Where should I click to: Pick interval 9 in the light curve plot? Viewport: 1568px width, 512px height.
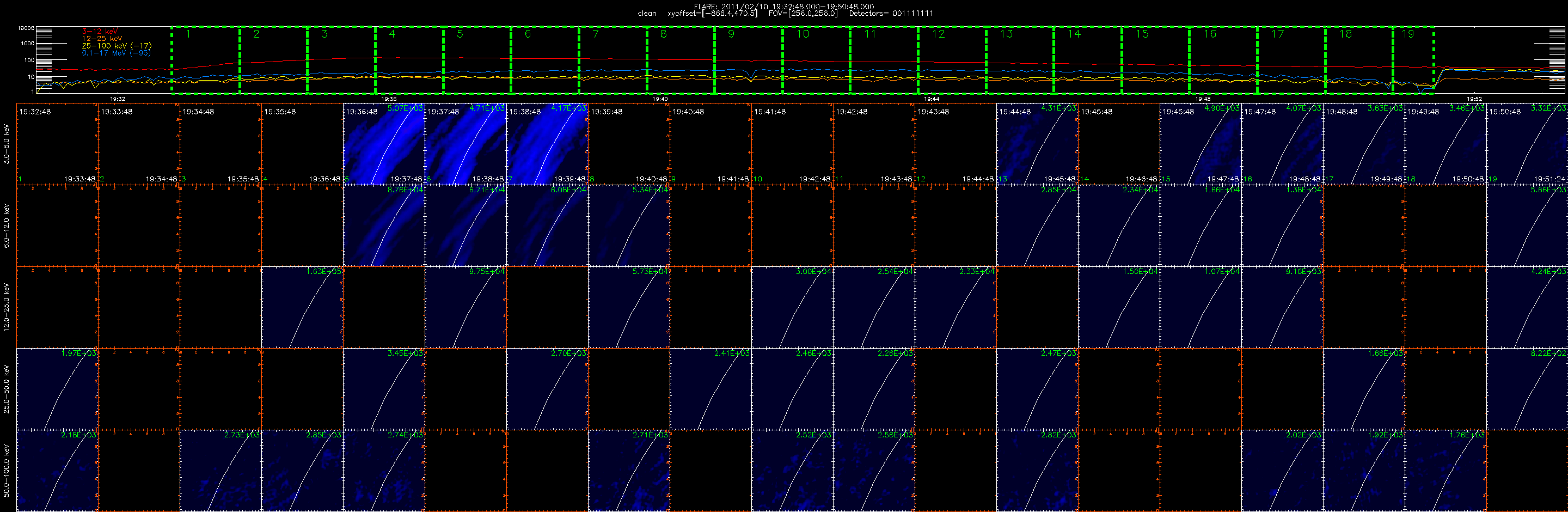(749, 60)
